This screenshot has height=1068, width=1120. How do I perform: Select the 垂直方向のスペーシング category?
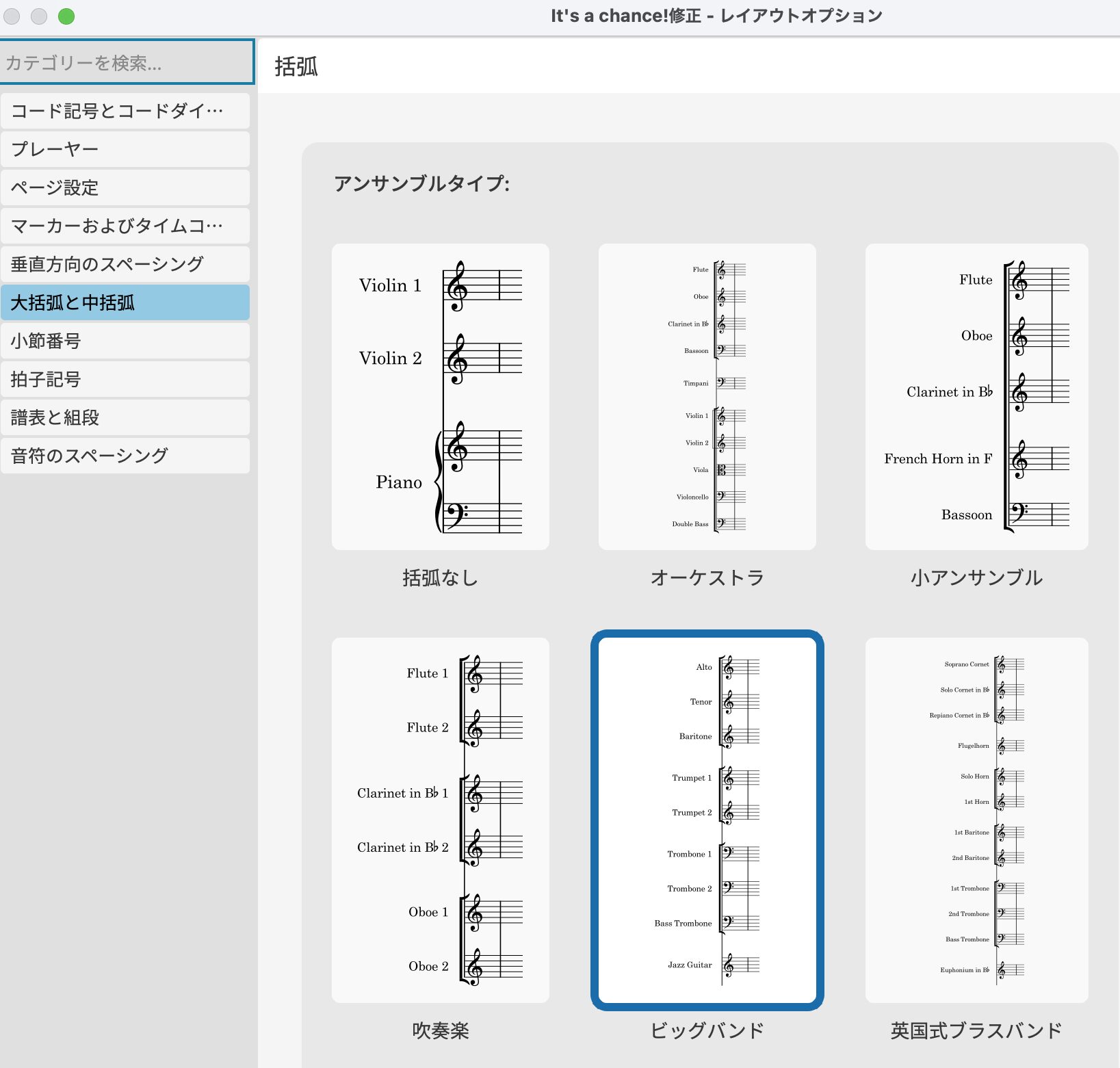pyautogui.click(x=125, y=263)
